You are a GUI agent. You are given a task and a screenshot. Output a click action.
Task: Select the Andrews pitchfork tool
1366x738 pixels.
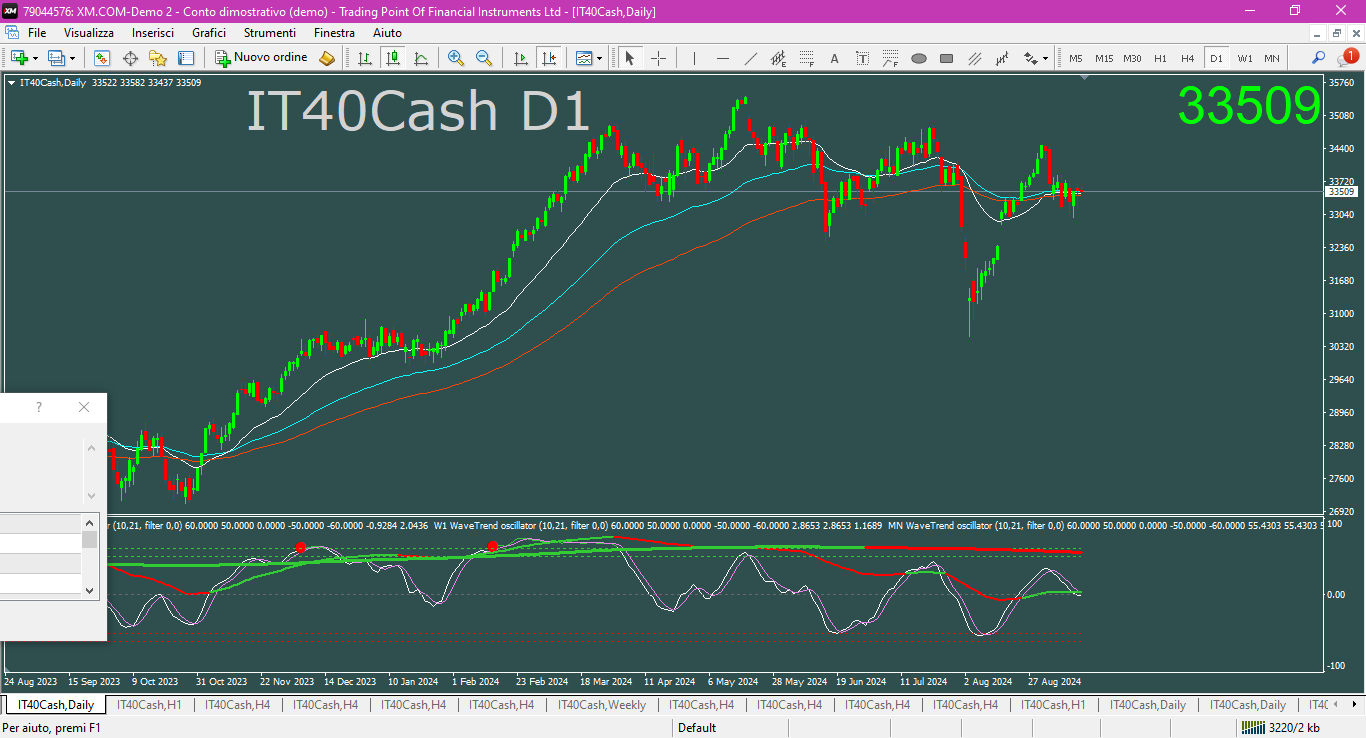1003,58
